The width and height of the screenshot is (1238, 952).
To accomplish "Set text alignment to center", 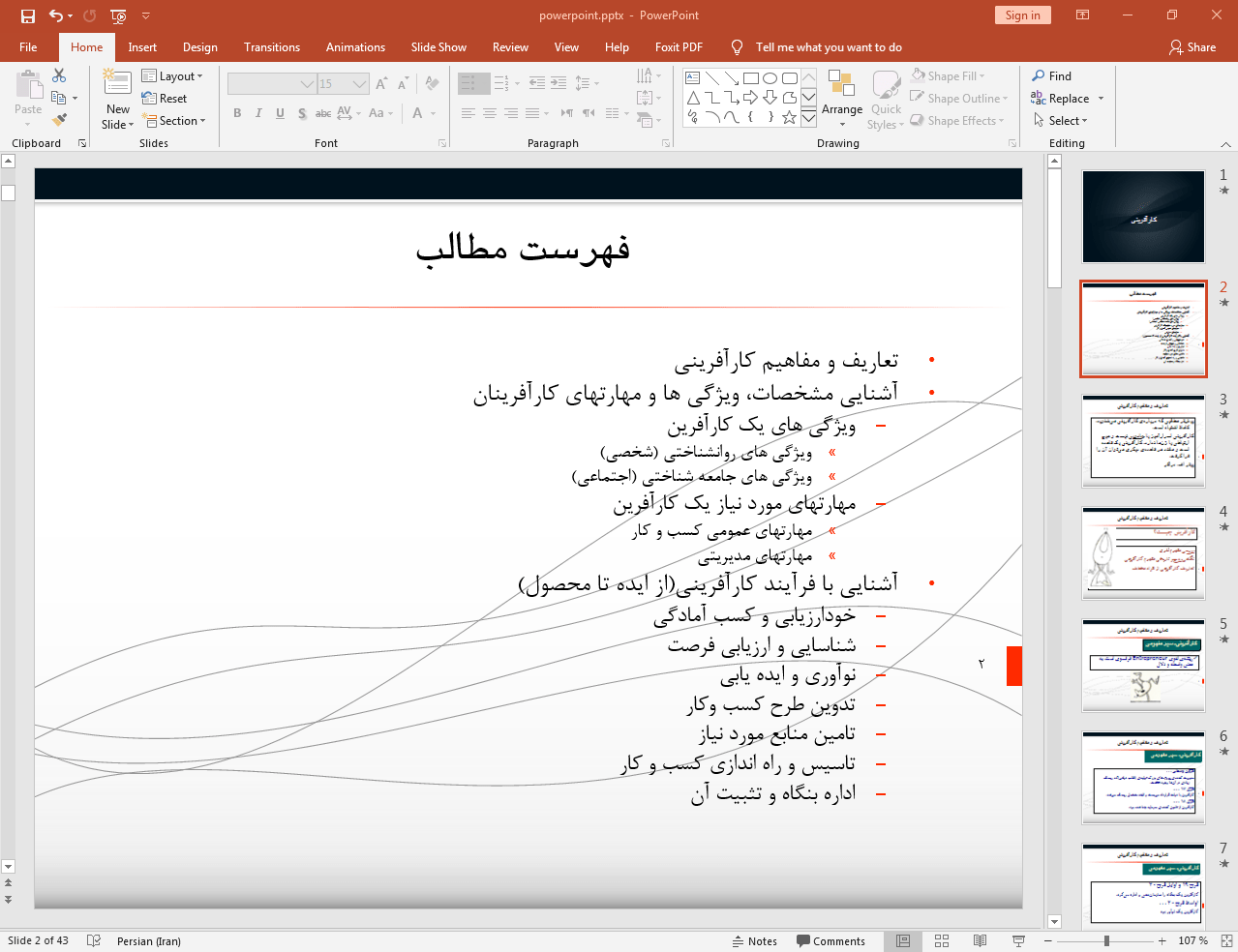I will pos(490,113).
